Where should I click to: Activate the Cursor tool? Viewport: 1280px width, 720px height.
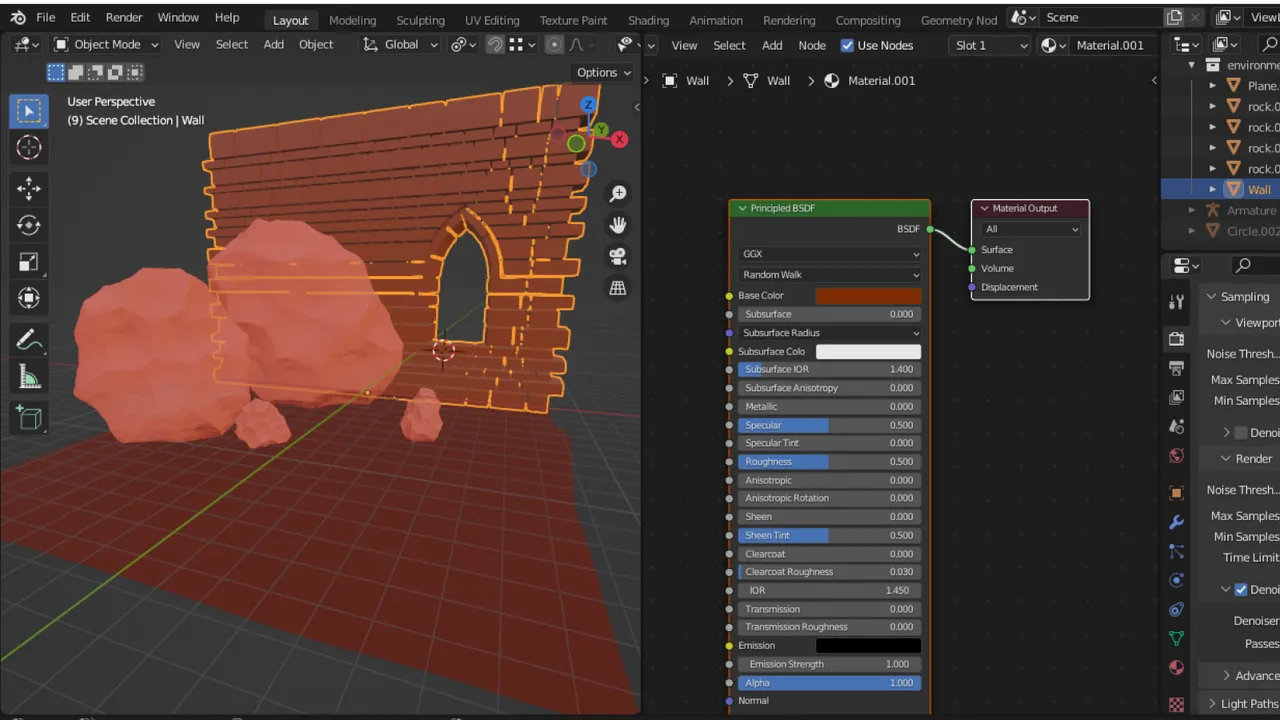coord(29,147)
